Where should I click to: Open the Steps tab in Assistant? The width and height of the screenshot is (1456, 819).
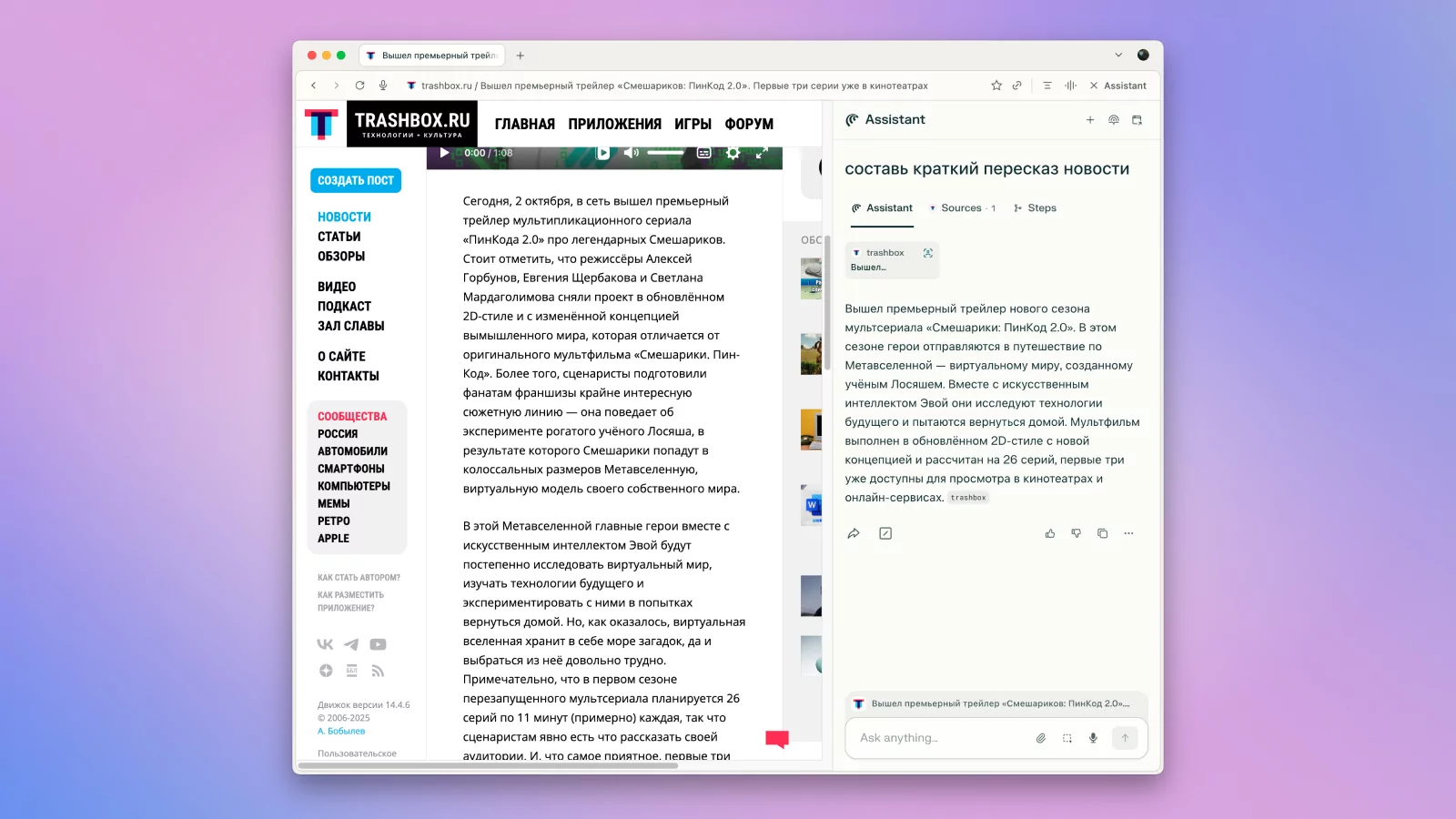[1036, 208]
